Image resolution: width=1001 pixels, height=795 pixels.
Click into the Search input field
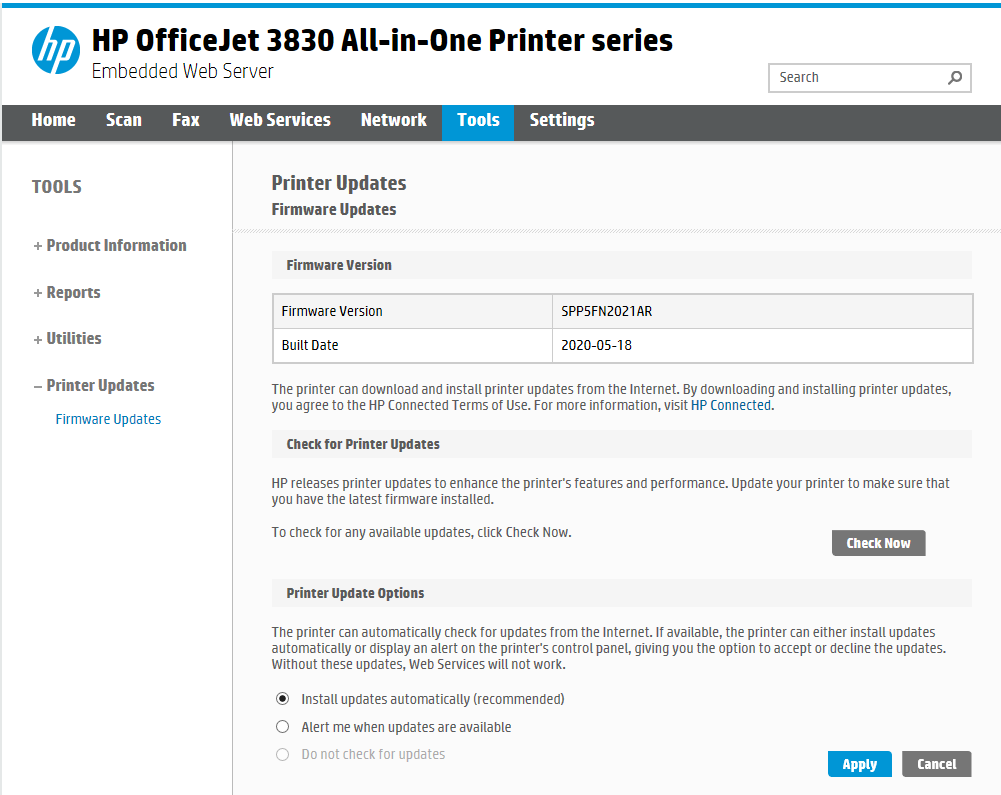point(855,78)
